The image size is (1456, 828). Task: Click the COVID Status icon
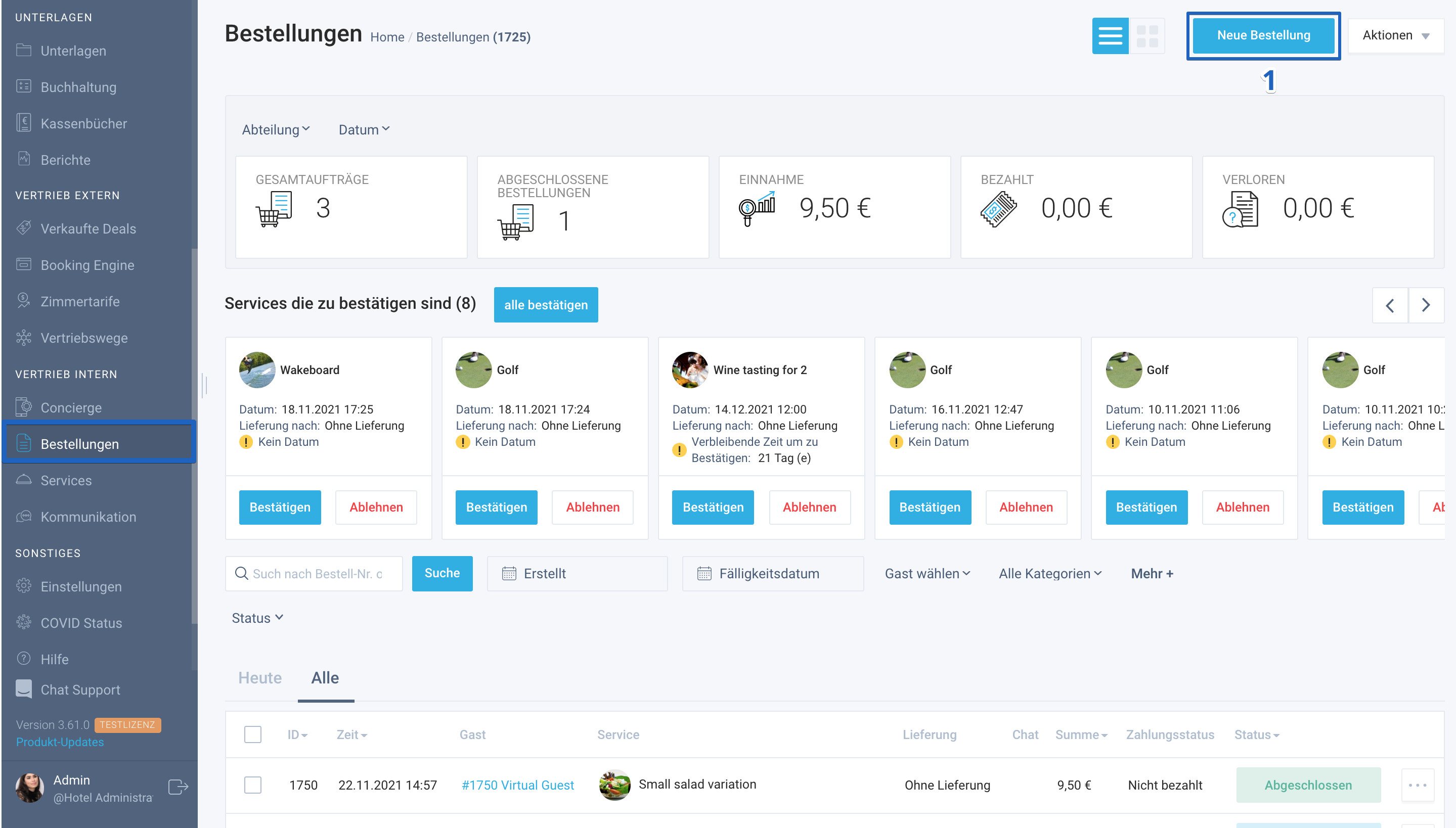tap(23, 622)
